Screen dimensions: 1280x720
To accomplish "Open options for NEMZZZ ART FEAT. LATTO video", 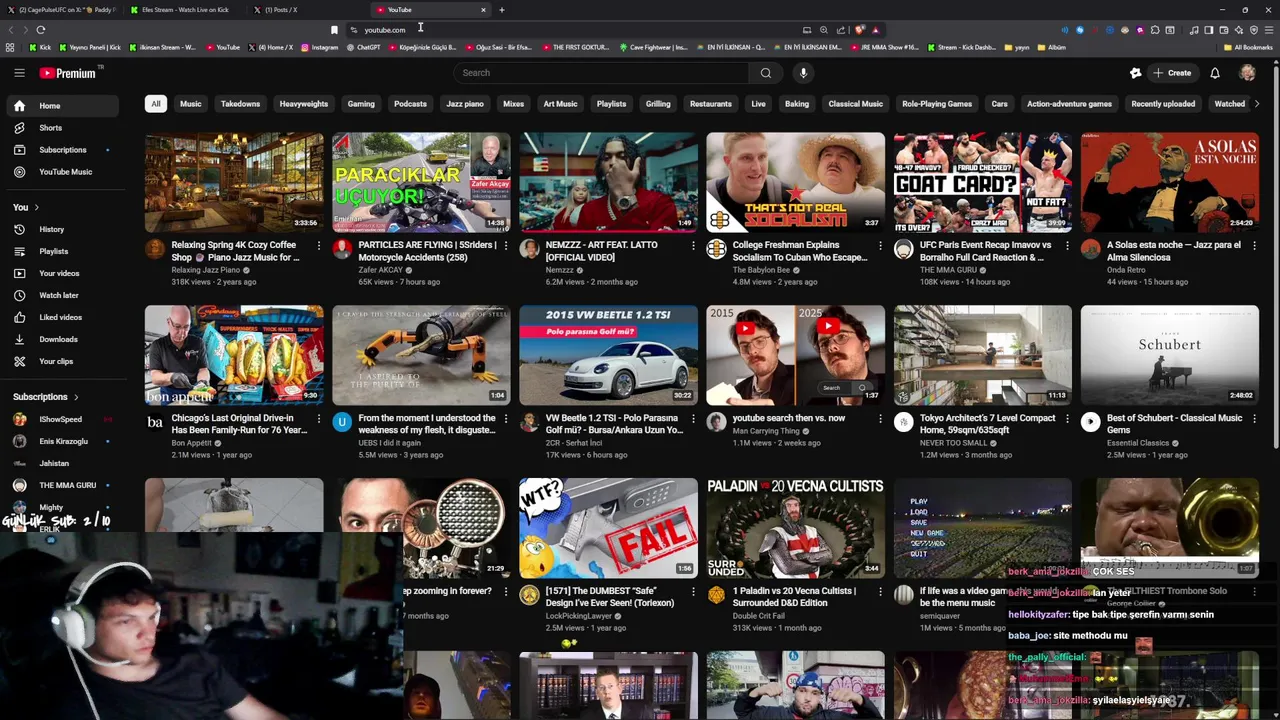I will pos(693,245).
